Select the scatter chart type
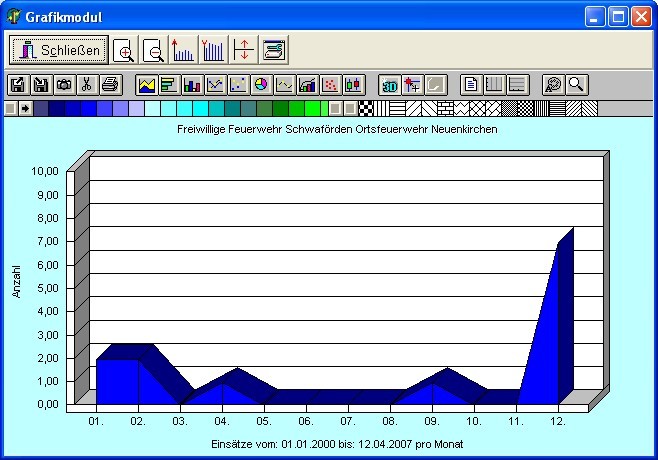 coord(330,85)
